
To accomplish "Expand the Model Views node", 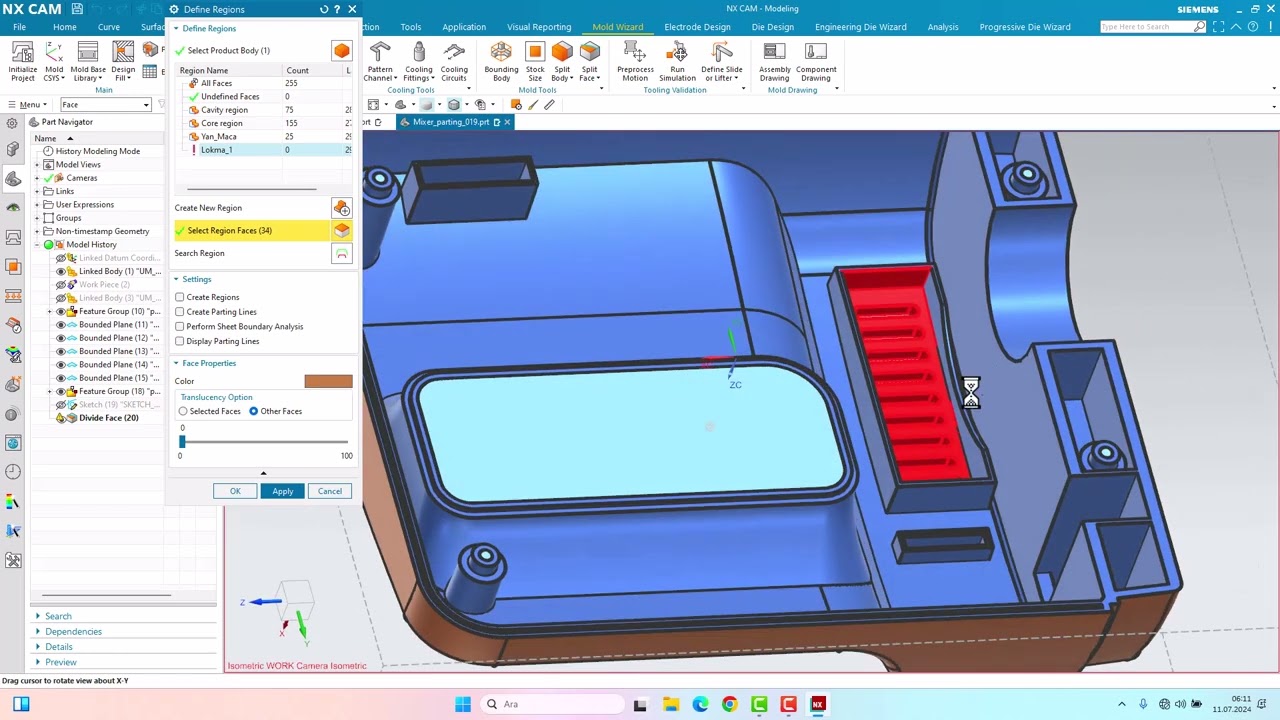I will click(x=37, y=165).
